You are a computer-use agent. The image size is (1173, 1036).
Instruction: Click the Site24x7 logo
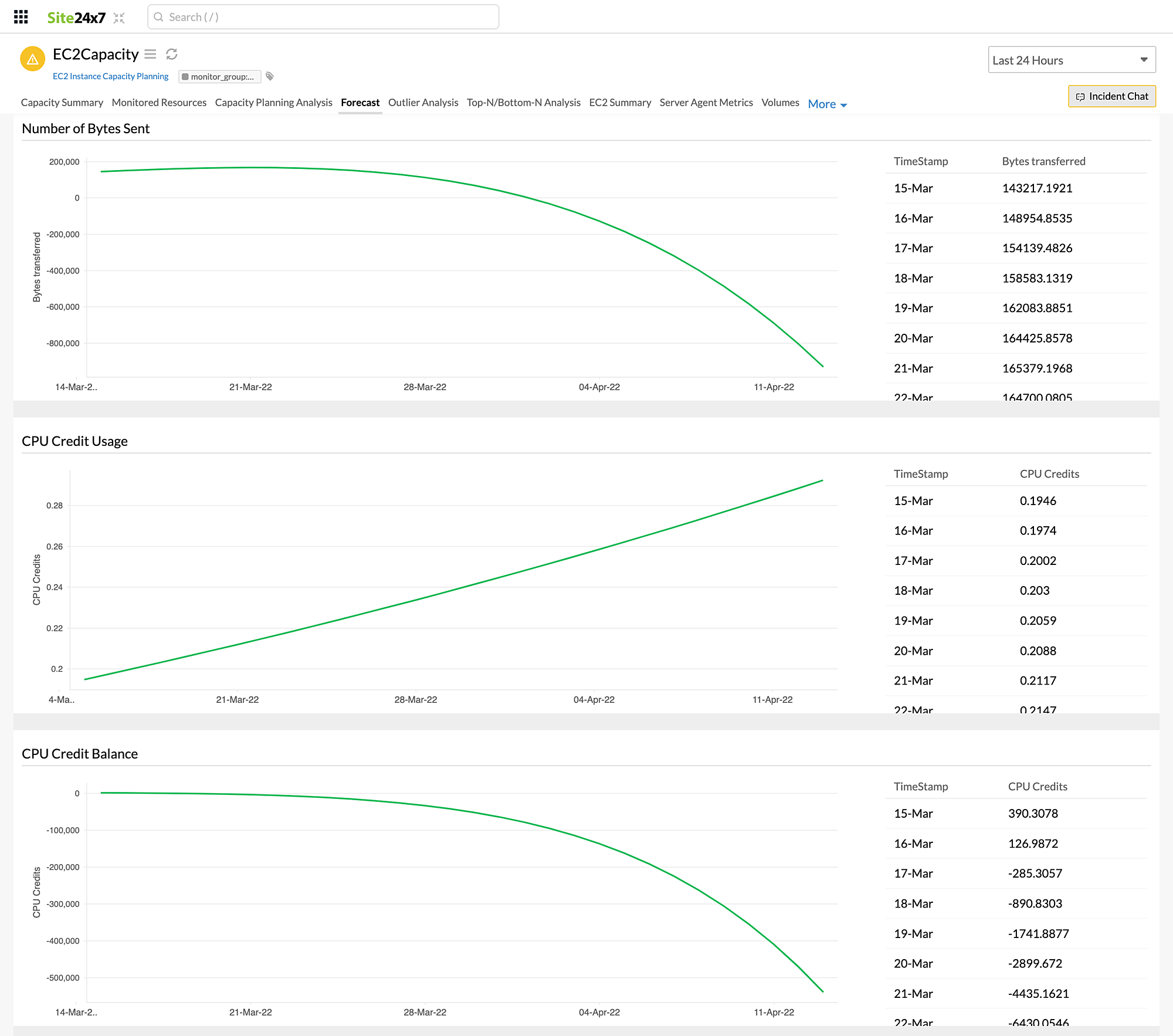click(77, 16)
